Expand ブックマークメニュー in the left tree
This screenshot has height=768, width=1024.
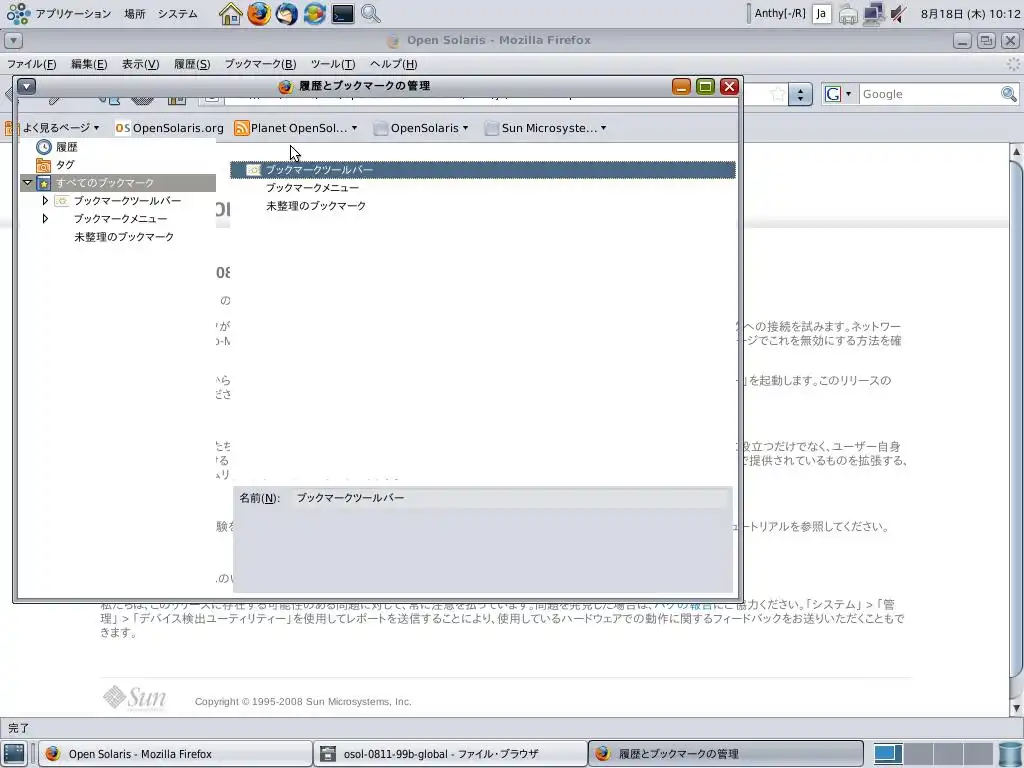44,218
